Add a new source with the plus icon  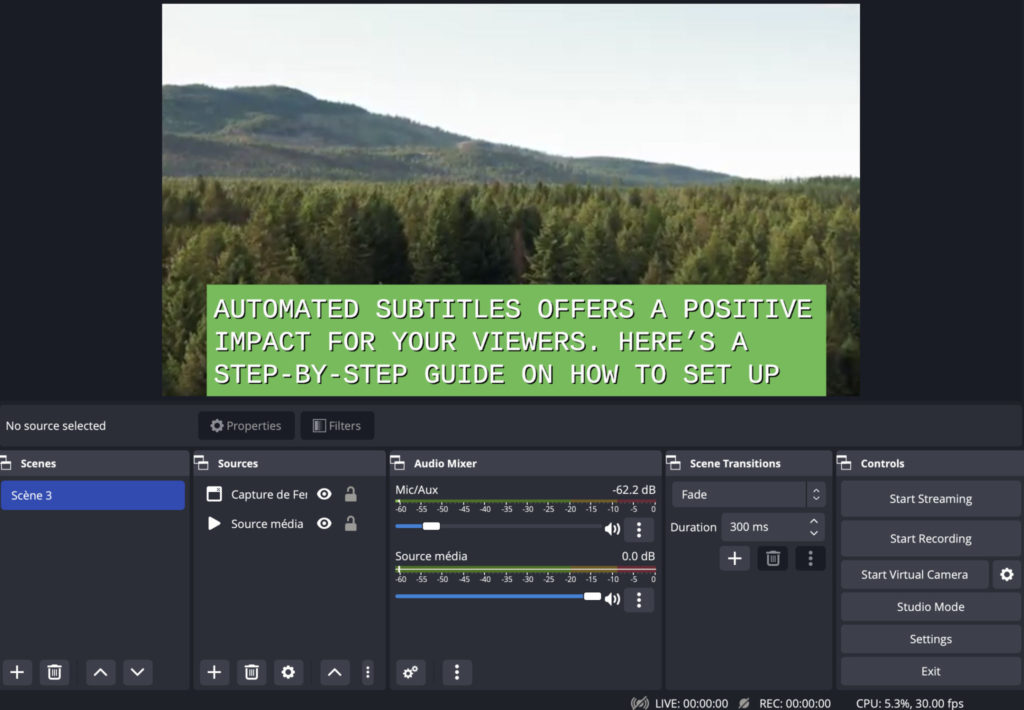(x=214, y=672)
